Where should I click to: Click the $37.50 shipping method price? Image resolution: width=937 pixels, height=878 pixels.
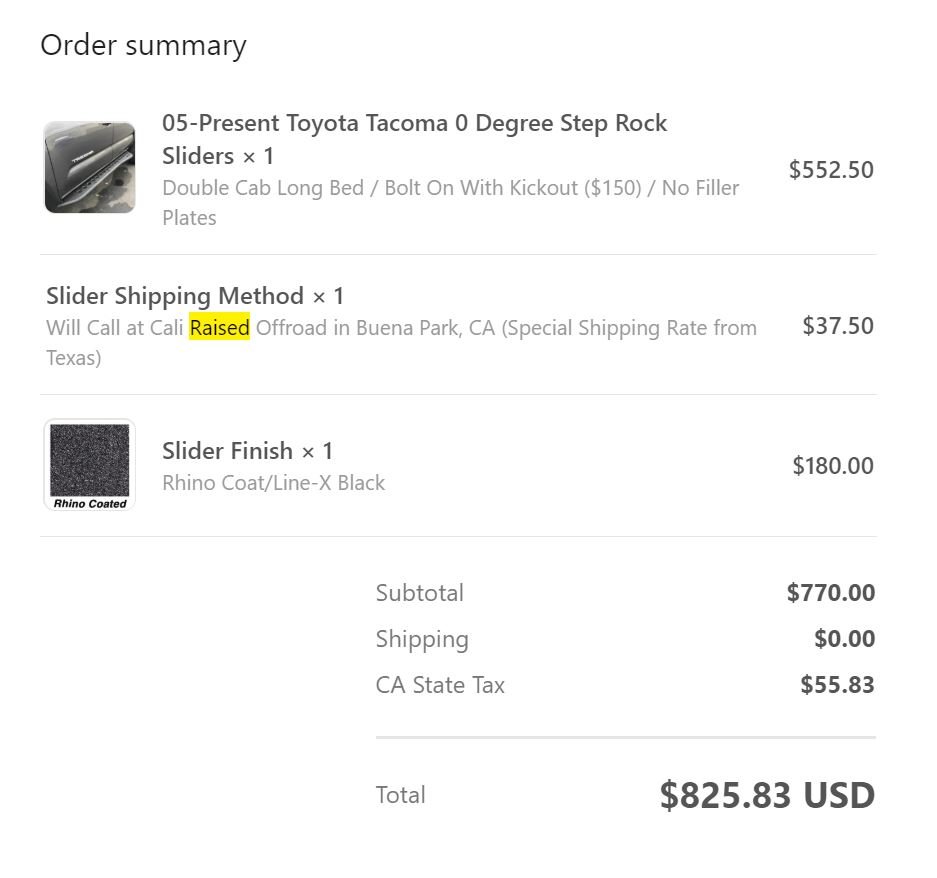(x=838, y=326)
